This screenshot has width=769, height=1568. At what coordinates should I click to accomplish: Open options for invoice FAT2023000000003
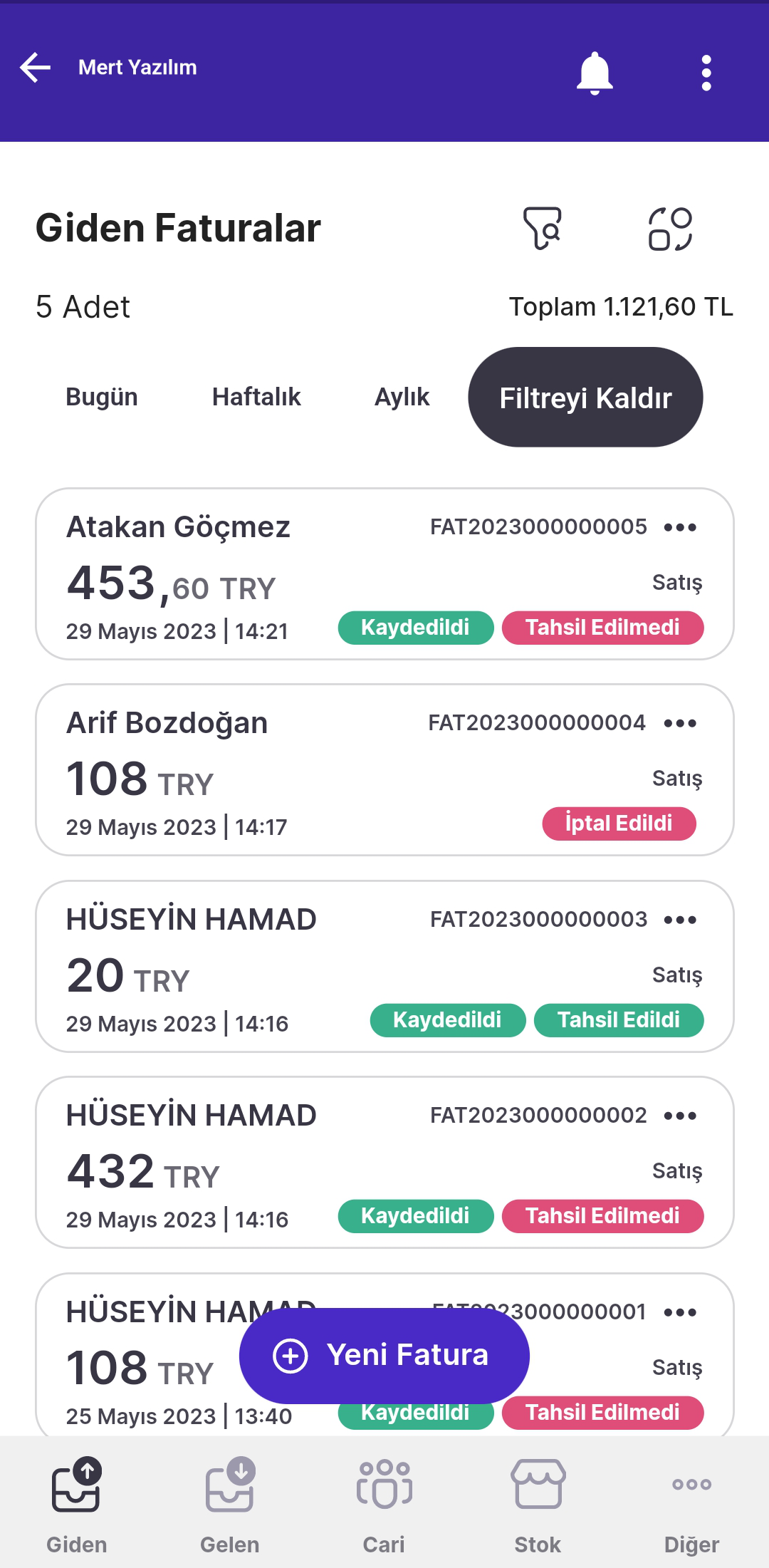click(x=680, y=920)
